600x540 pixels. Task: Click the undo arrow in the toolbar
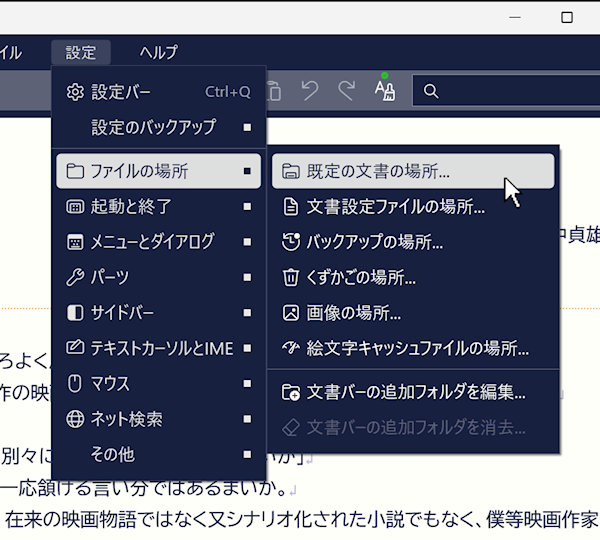[x=310, y=91]
